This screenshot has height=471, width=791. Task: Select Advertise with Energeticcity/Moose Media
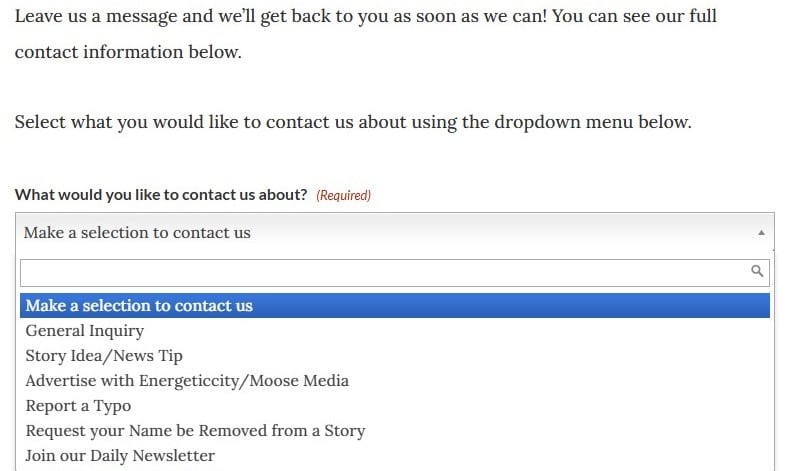click(187, 381)
